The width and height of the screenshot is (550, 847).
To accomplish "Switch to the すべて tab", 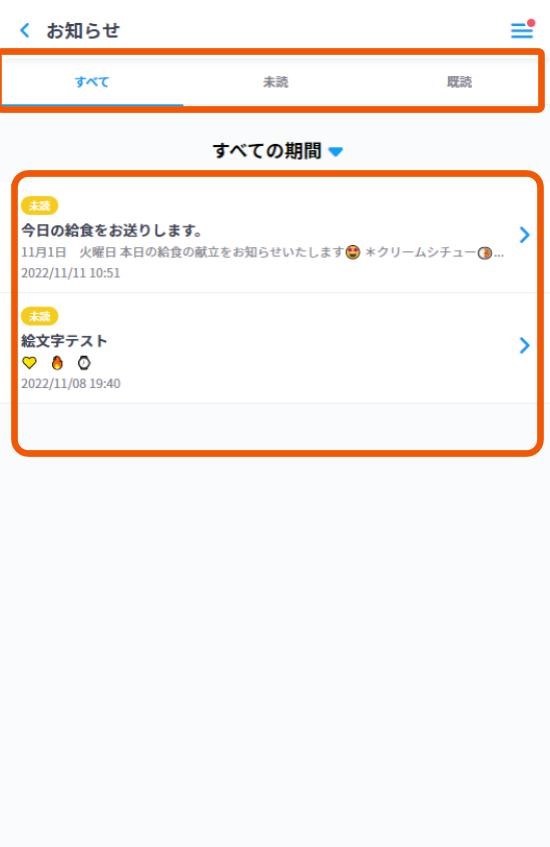I will 92,82.
